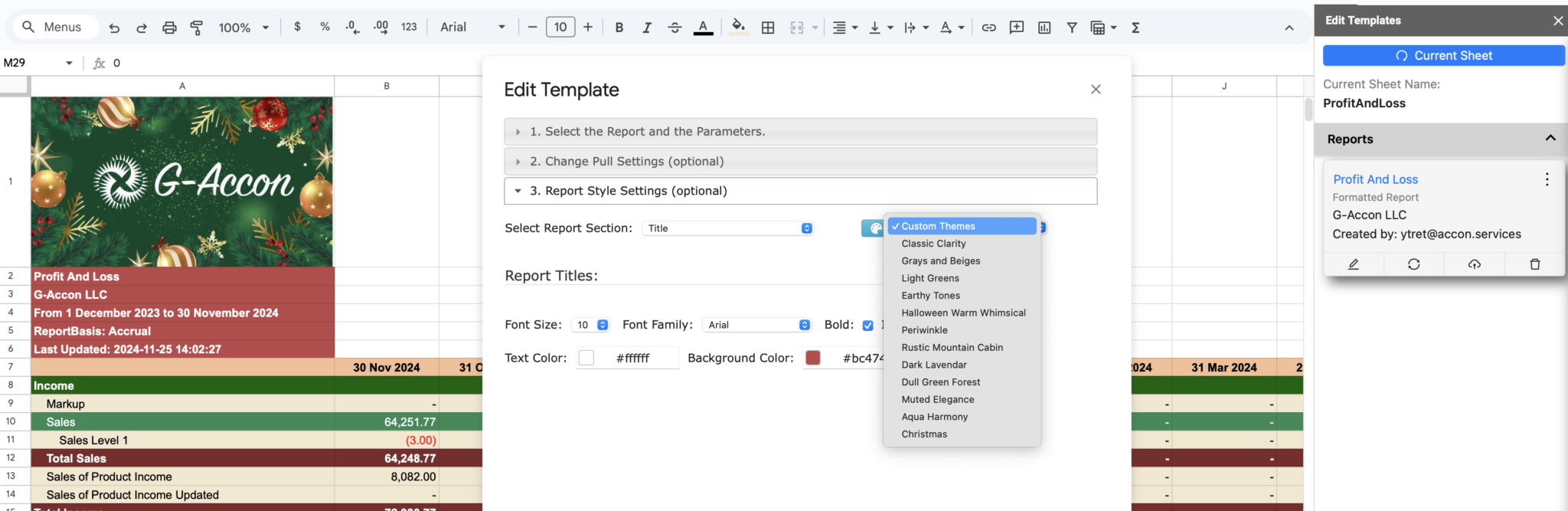Toggle the Bold checkbox in Report Titles
1568x511 pixels.
click(x=867, y=326)
